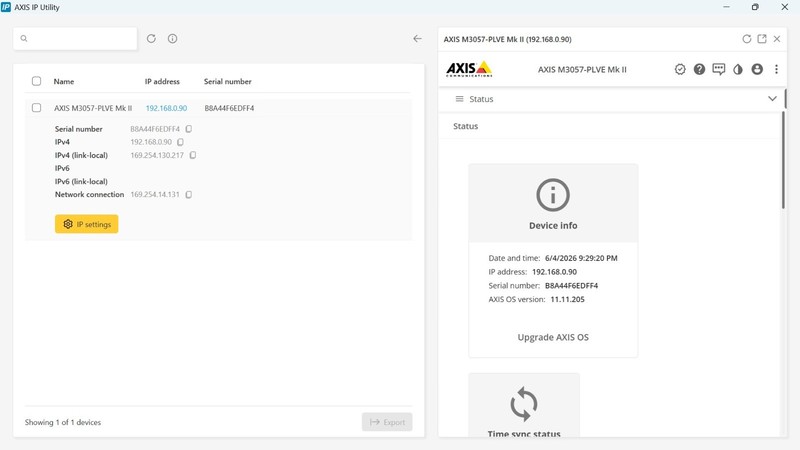This screenshot has width=800, height=450.
Task: Open the device panel in external window
Action: (x=762, y=39)
